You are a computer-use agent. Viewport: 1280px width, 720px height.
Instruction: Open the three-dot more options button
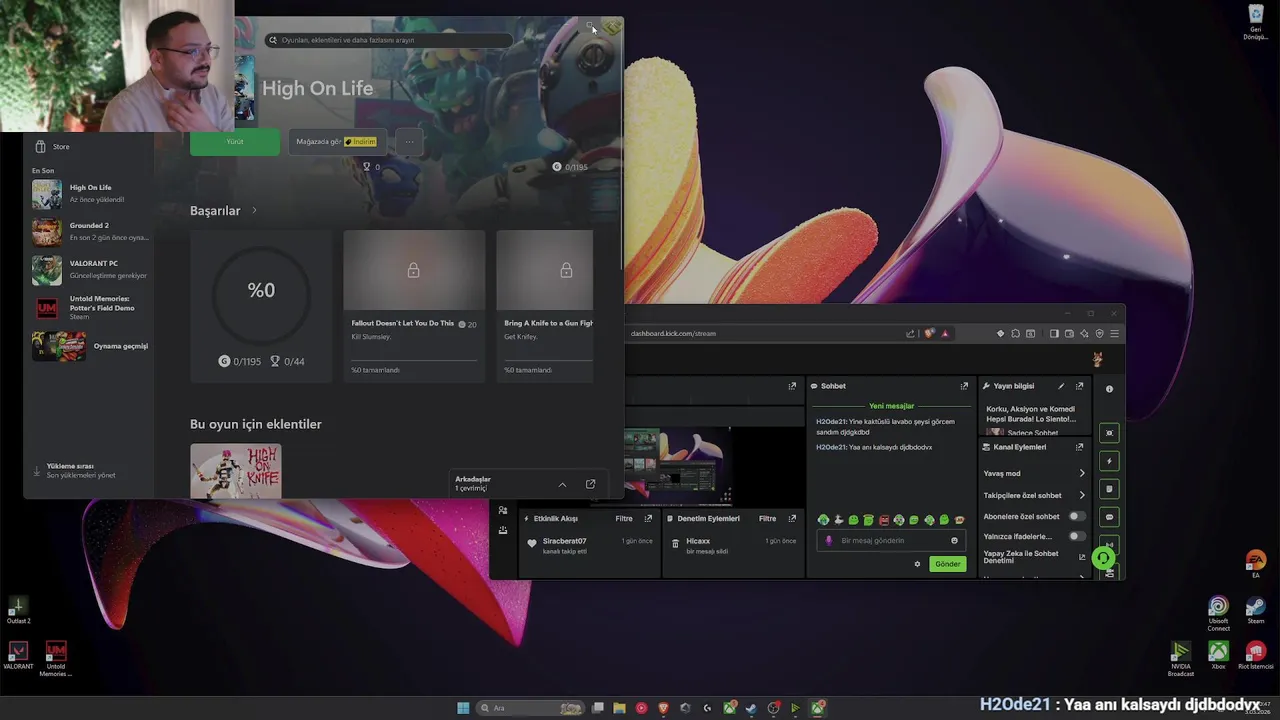(x=409, y=142)
